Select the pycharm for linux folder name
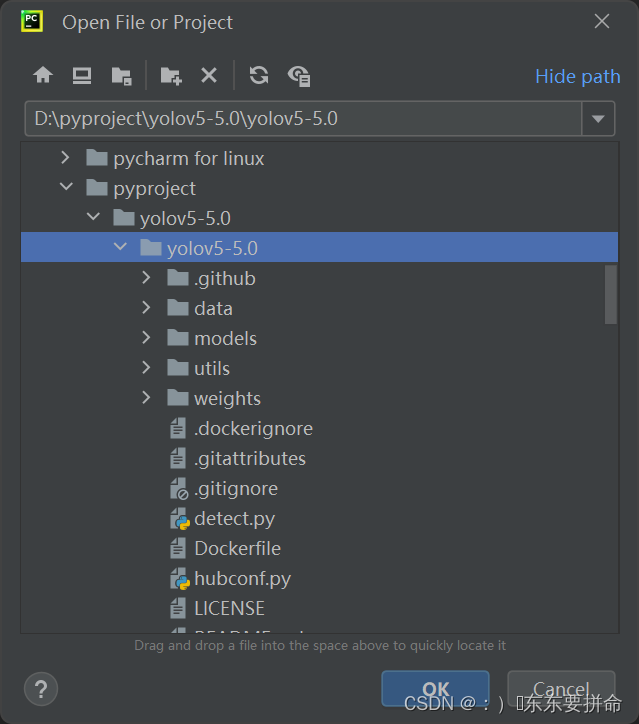 189,159
